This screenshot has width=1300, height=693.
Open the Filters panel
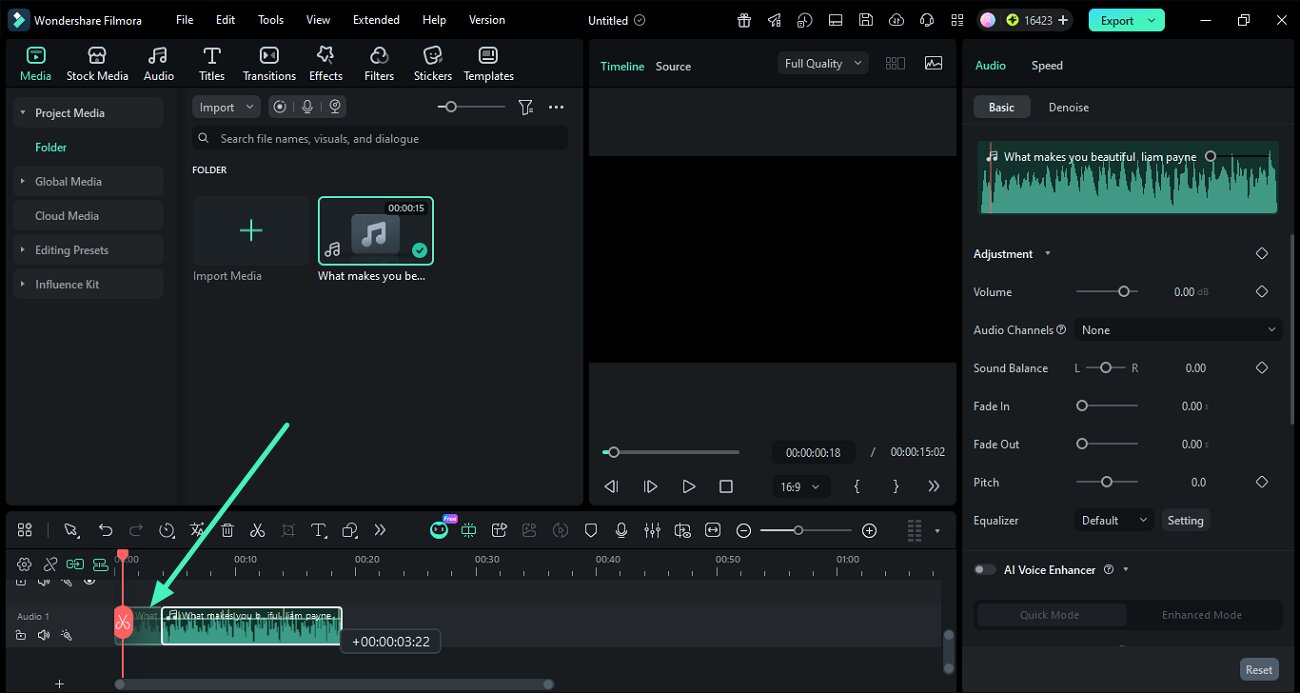tap(379, 64)
